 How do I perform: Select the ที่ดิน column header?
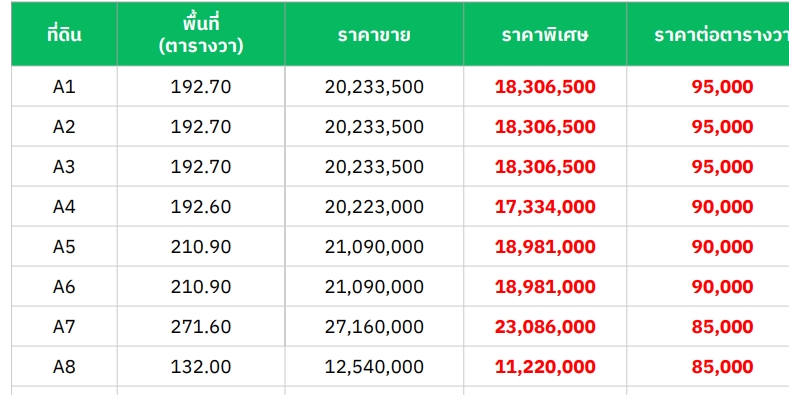coord(64,34)
